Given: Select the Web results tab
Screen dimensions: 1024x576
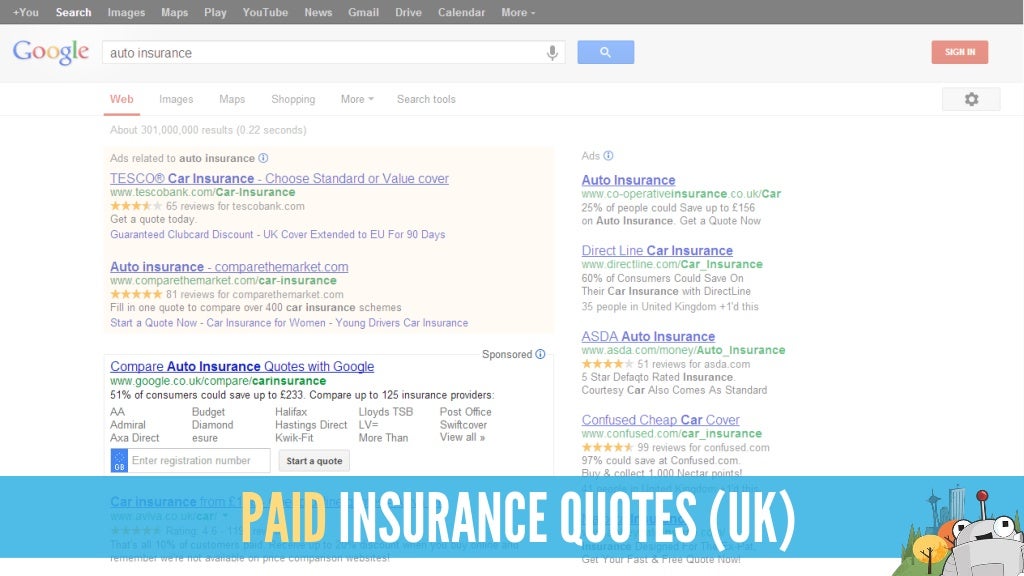Looking at the screenshot, I should click(x=121, y=99).
